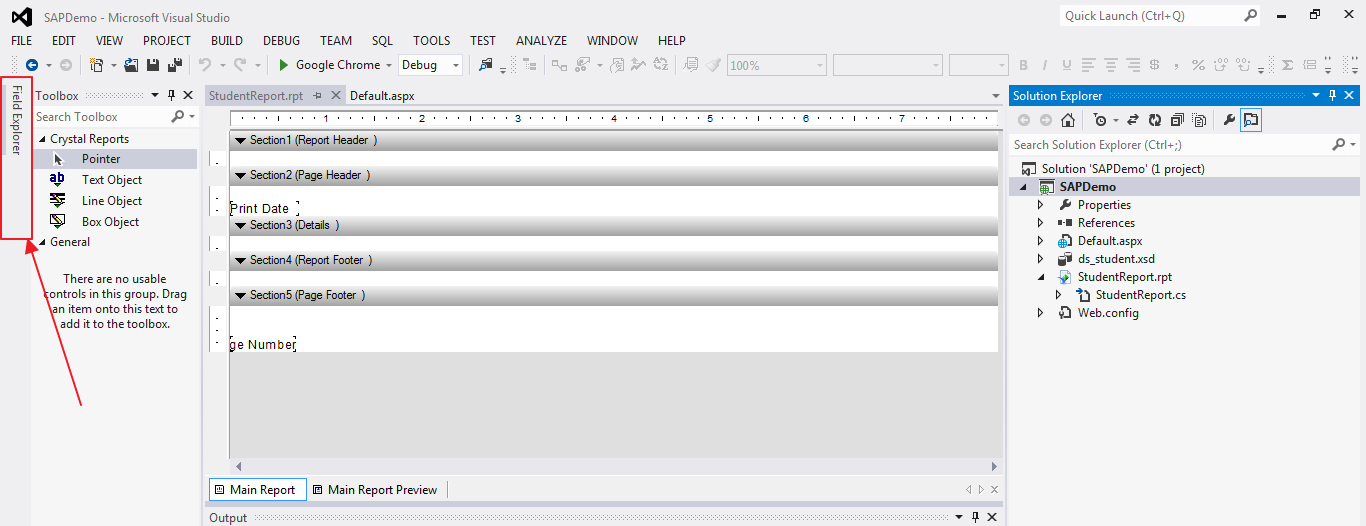The width and height of the screenshot is (1366, 526).
Task: Open the font size combo box
Action: [978, 65]
